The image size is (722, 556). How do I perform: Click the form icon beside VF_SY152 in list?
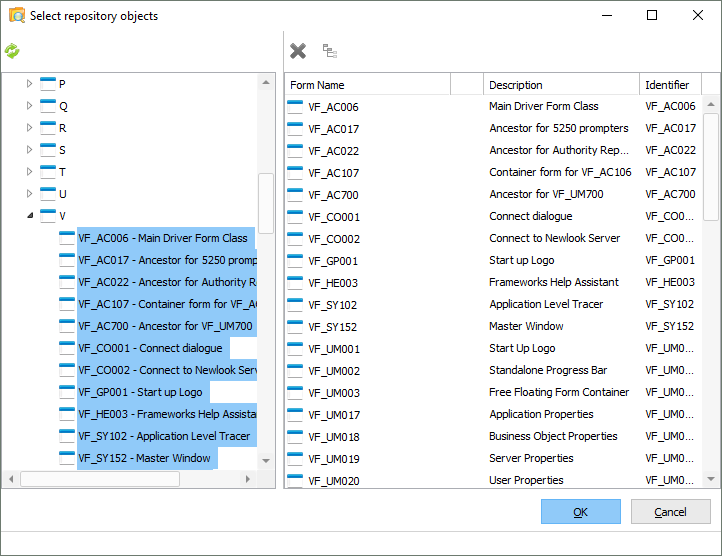(x=296, y=326)
